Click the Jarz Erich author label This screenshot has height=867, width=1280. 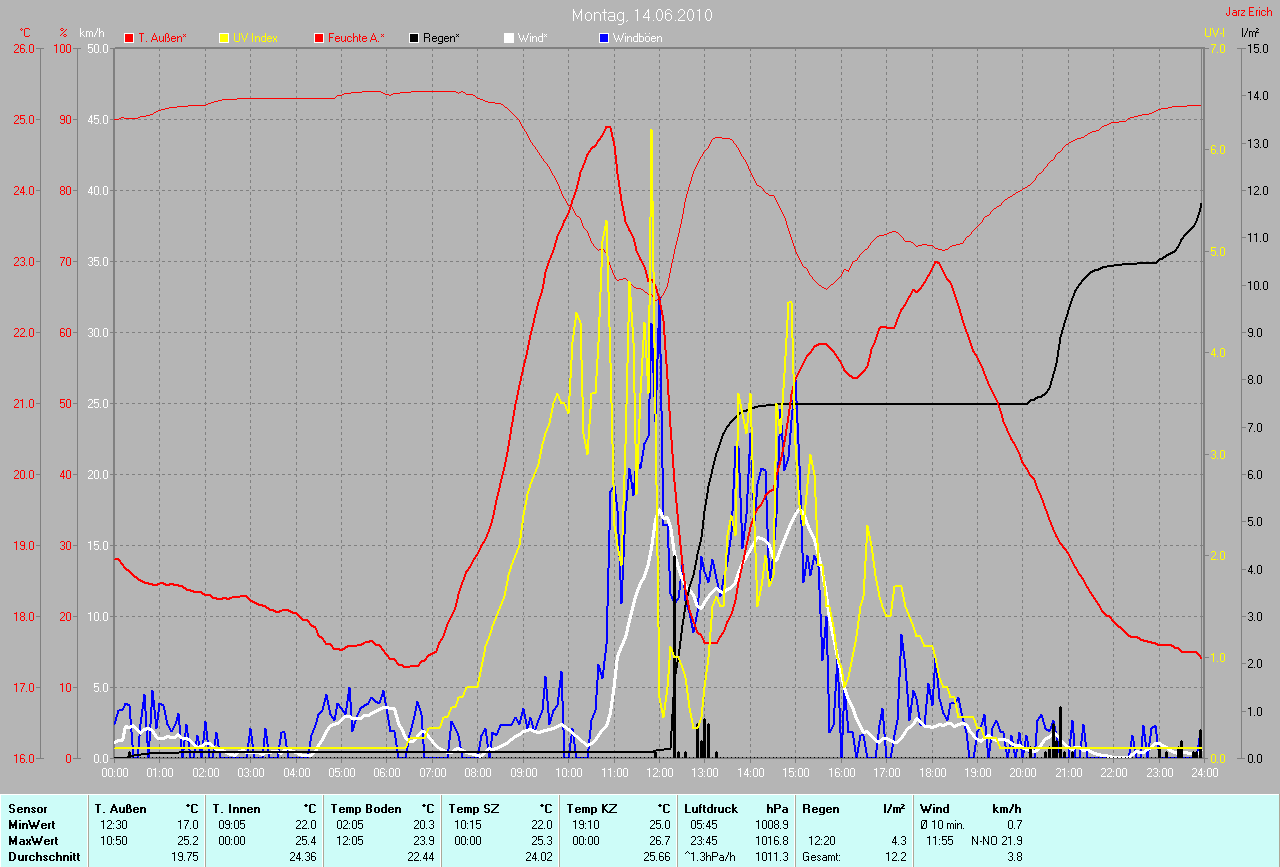point(1248,12)
